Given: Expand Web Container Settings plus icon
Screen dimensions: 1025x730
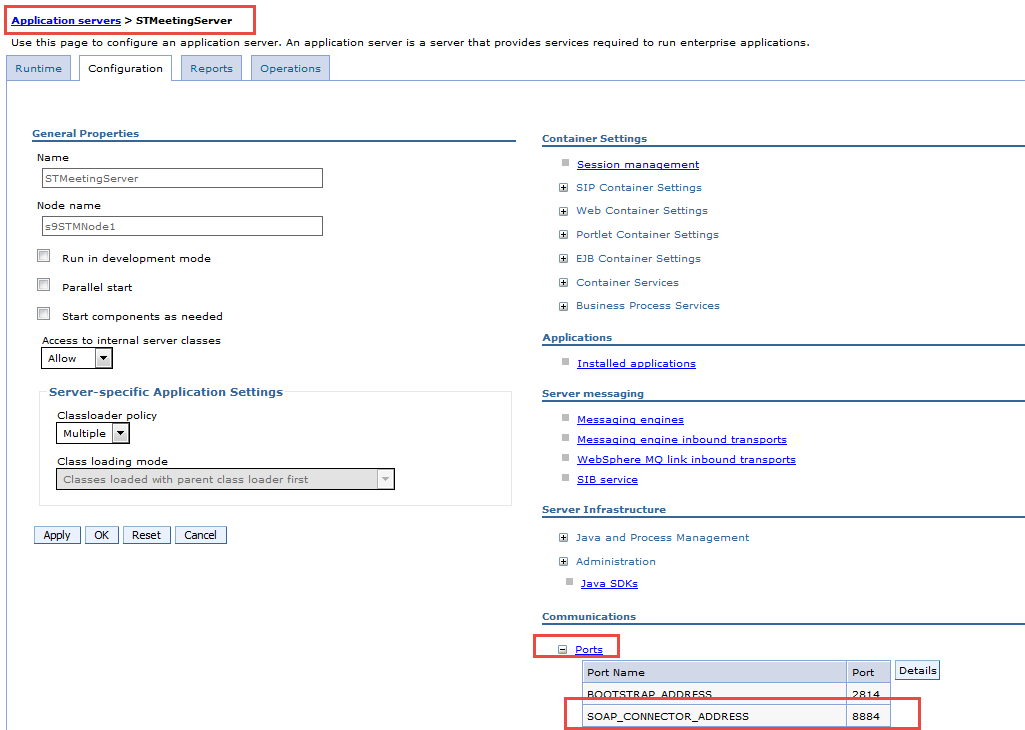Looking at the screenshot, I should click(565, 211).
